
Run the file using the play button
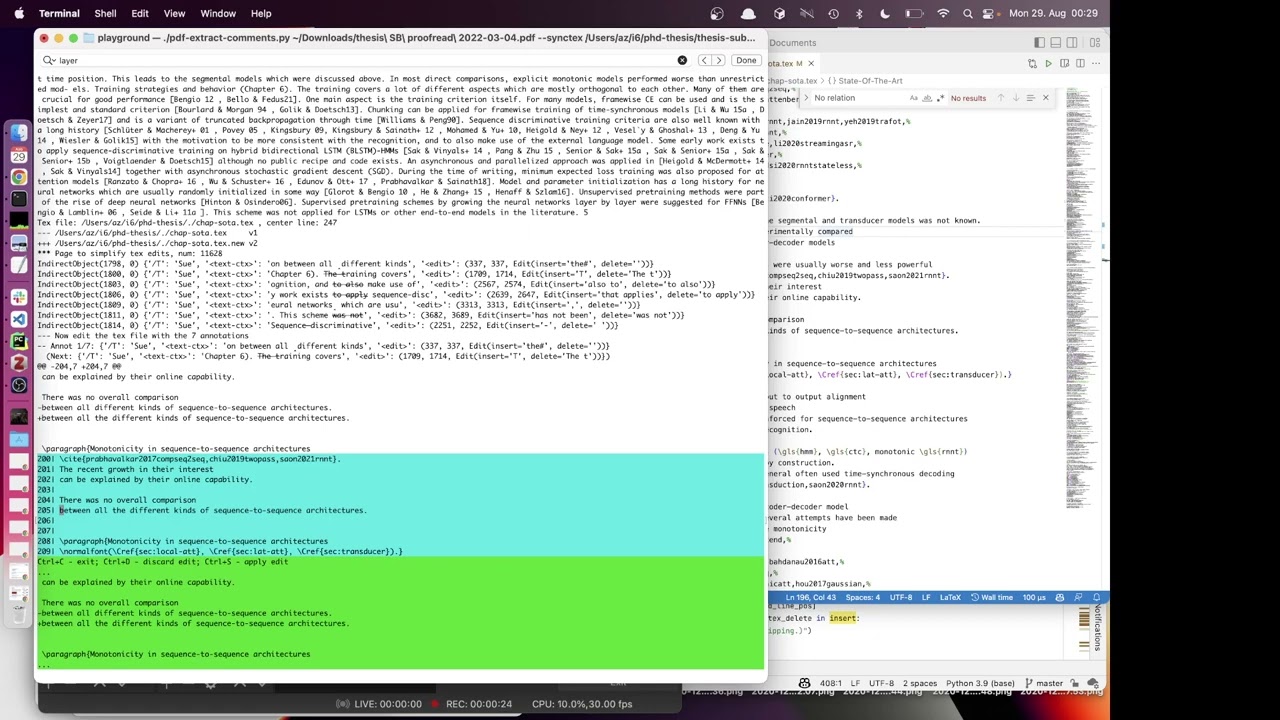coord(1048,63)
